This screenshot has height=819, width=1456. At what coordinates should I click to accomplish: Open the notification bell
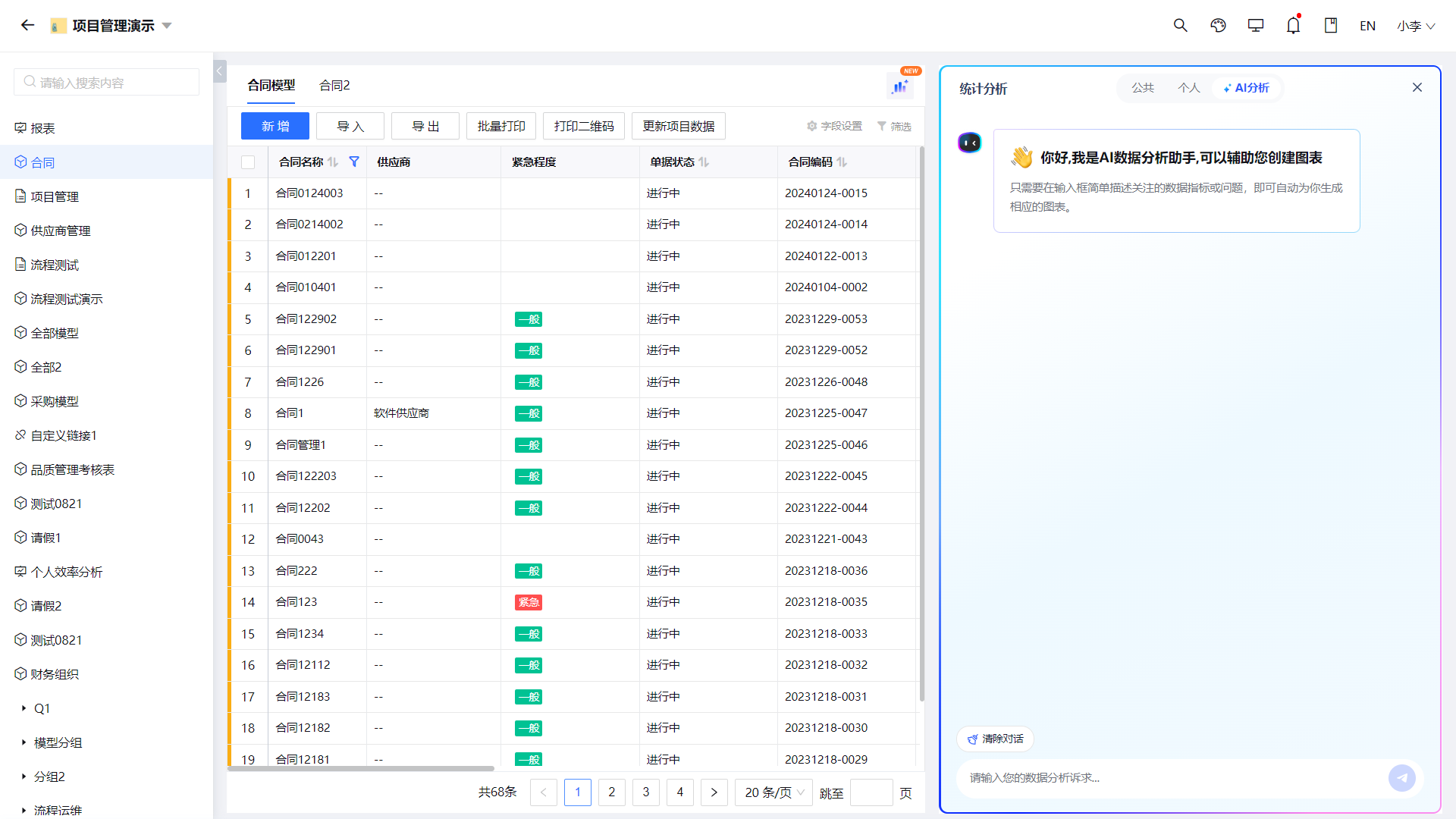pos(1293,25)
